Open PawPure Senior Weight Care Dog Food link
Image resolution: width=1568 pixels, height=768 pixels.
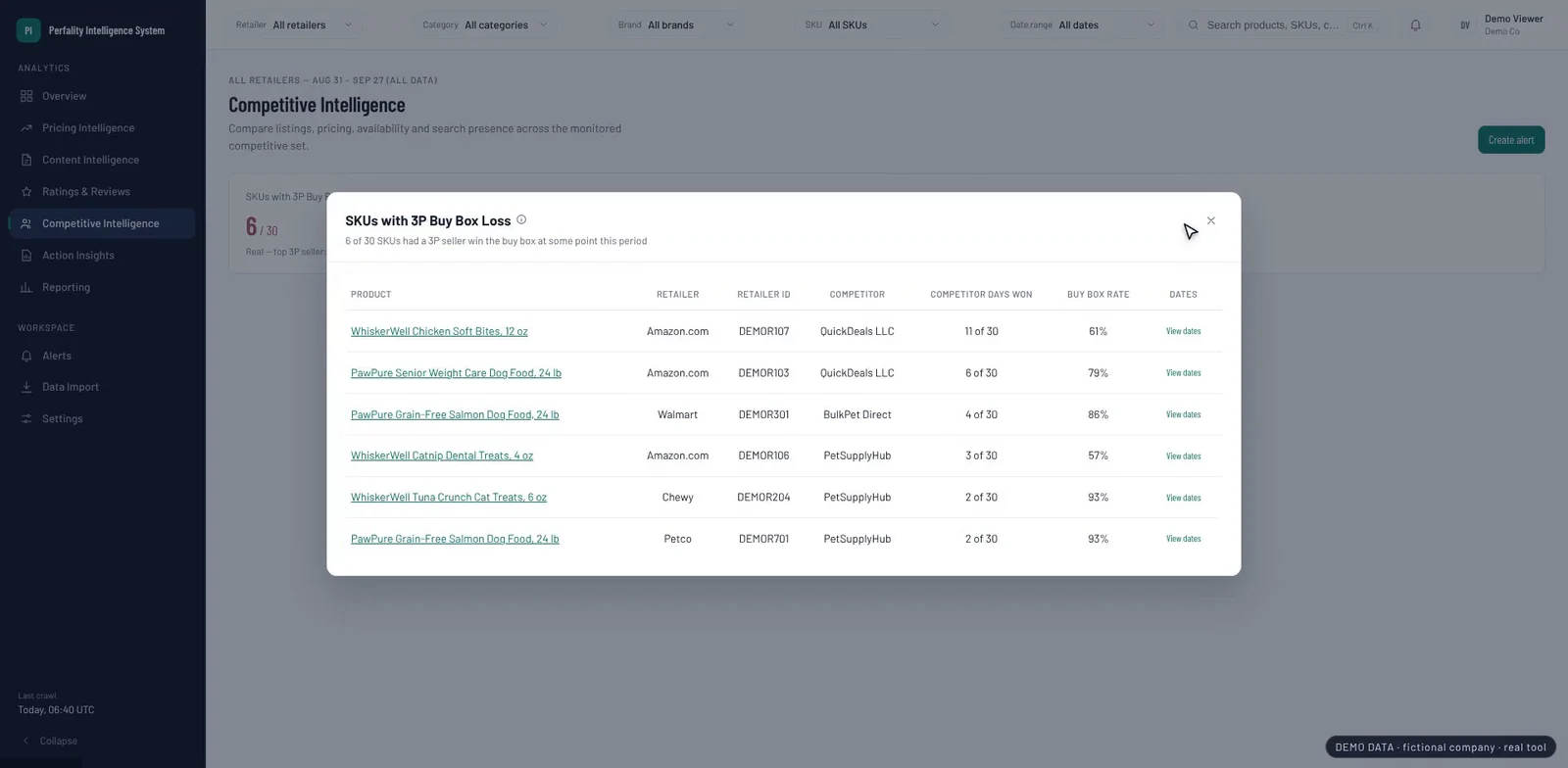[456, 373]
